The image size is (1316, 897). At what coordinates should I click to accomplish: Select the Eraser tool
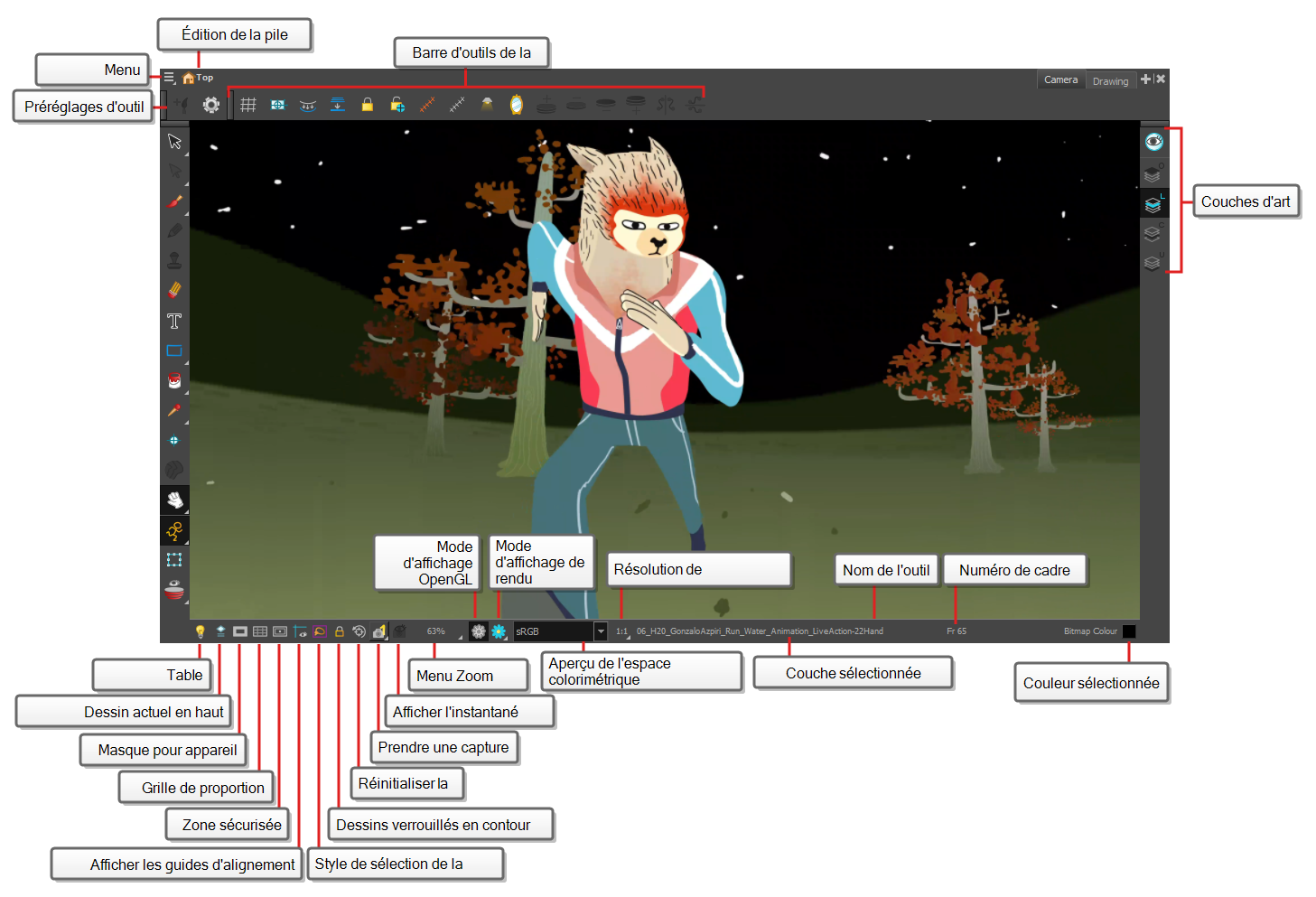click(174, 290)
